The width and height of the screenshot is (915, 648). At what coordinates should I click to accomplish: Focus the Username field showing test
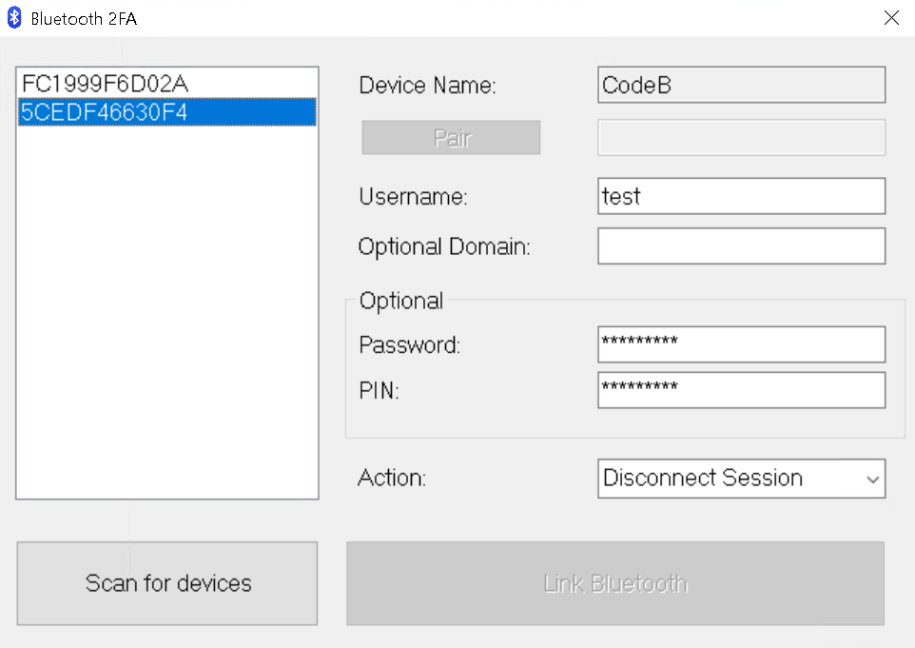pos(740,196)
